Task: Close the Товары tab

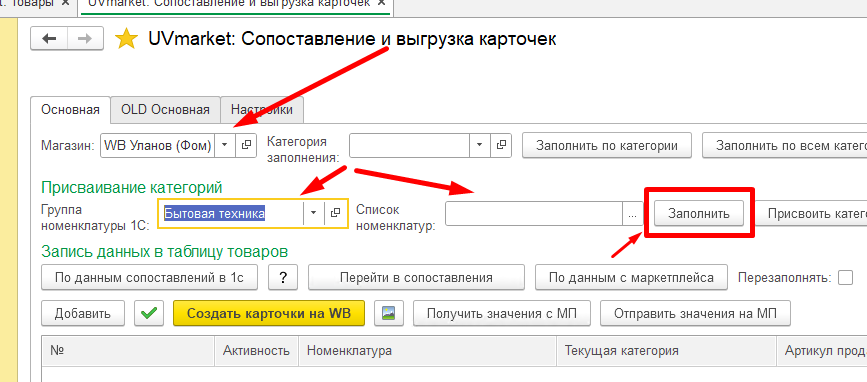Action: click(x=65, y=3)
